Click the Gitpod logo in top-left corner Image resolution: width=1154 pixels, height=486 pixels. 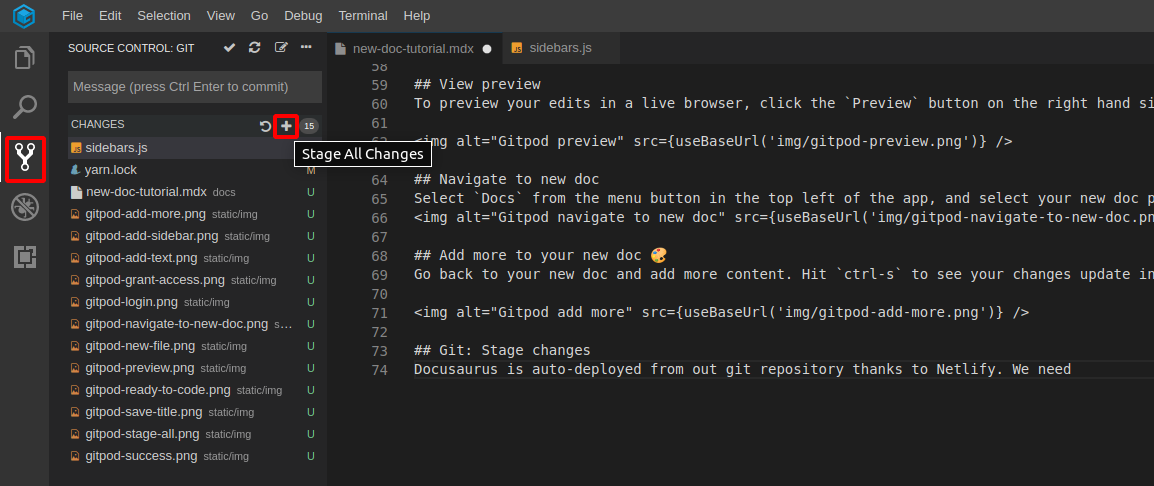(24, 16)
